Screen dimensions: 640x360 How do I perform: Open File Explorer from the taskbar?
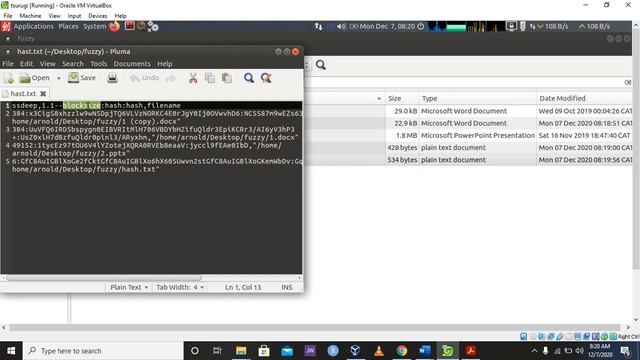(241, 351)
